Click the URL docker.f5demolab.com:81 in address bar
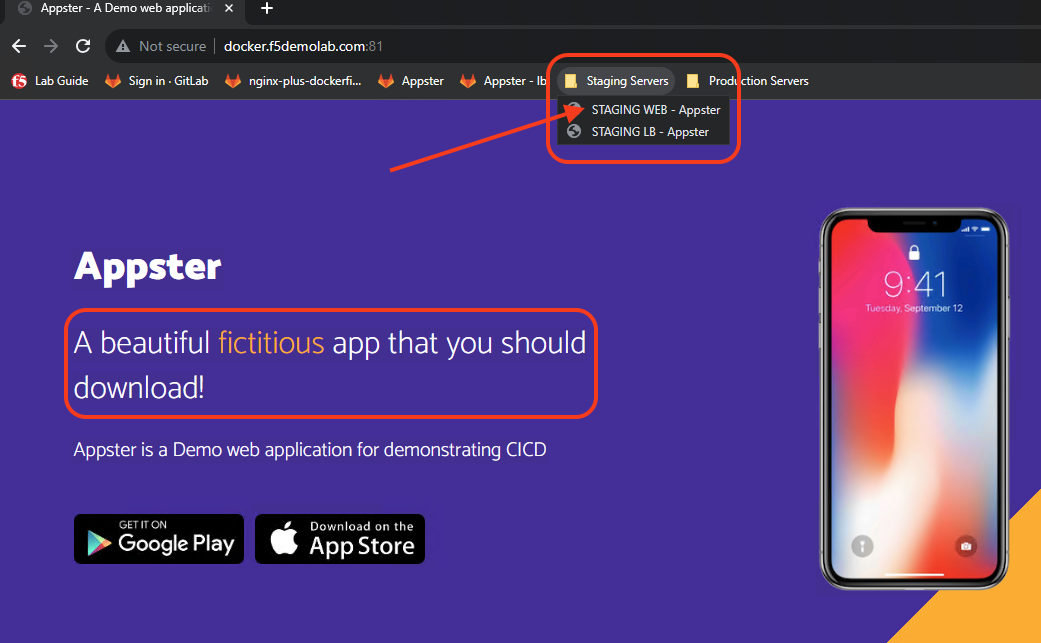This screenshot has height=643, width=1041. (303, 46)
